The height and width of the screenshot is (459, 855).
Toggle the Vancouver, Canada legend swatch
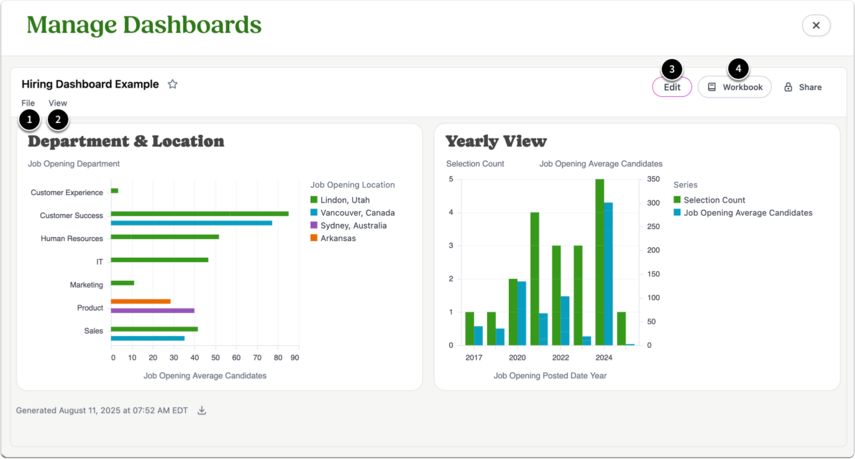pos(314,213)
